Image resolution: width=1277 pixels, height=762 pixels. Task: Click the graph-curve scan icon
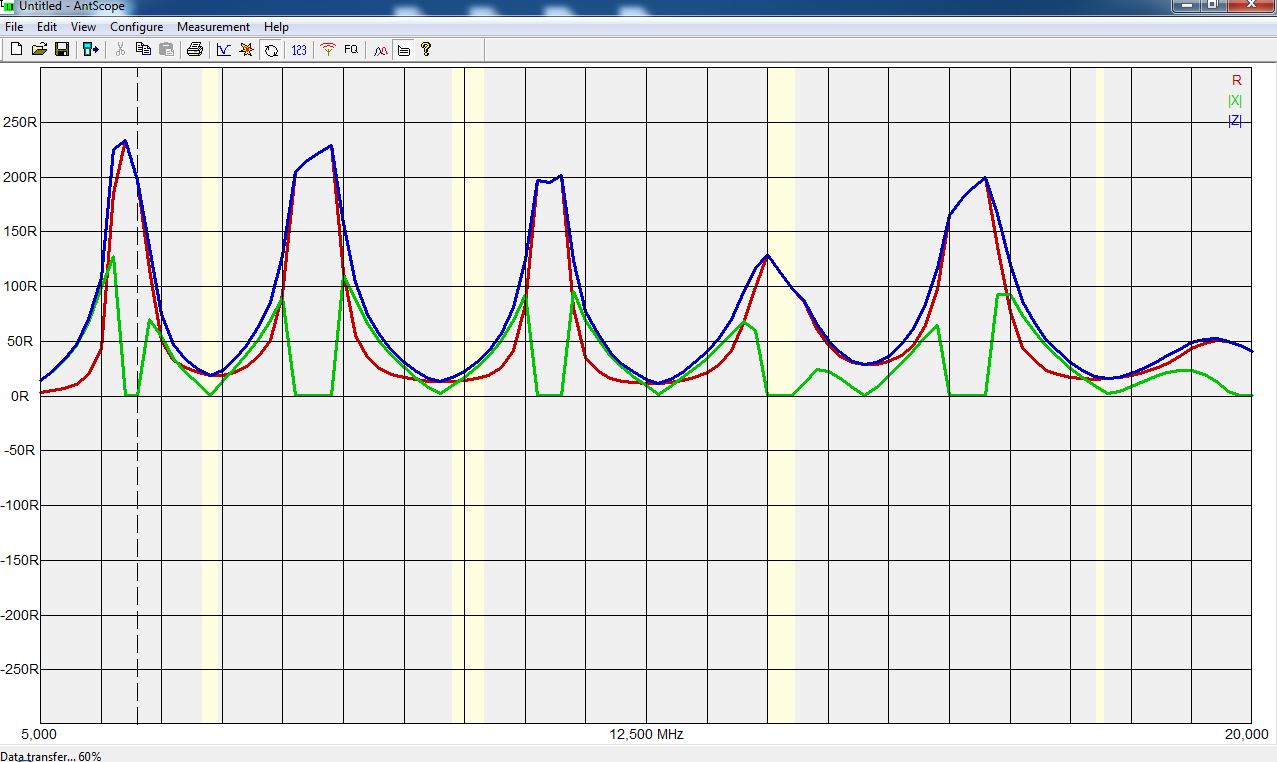click(223, 49)
